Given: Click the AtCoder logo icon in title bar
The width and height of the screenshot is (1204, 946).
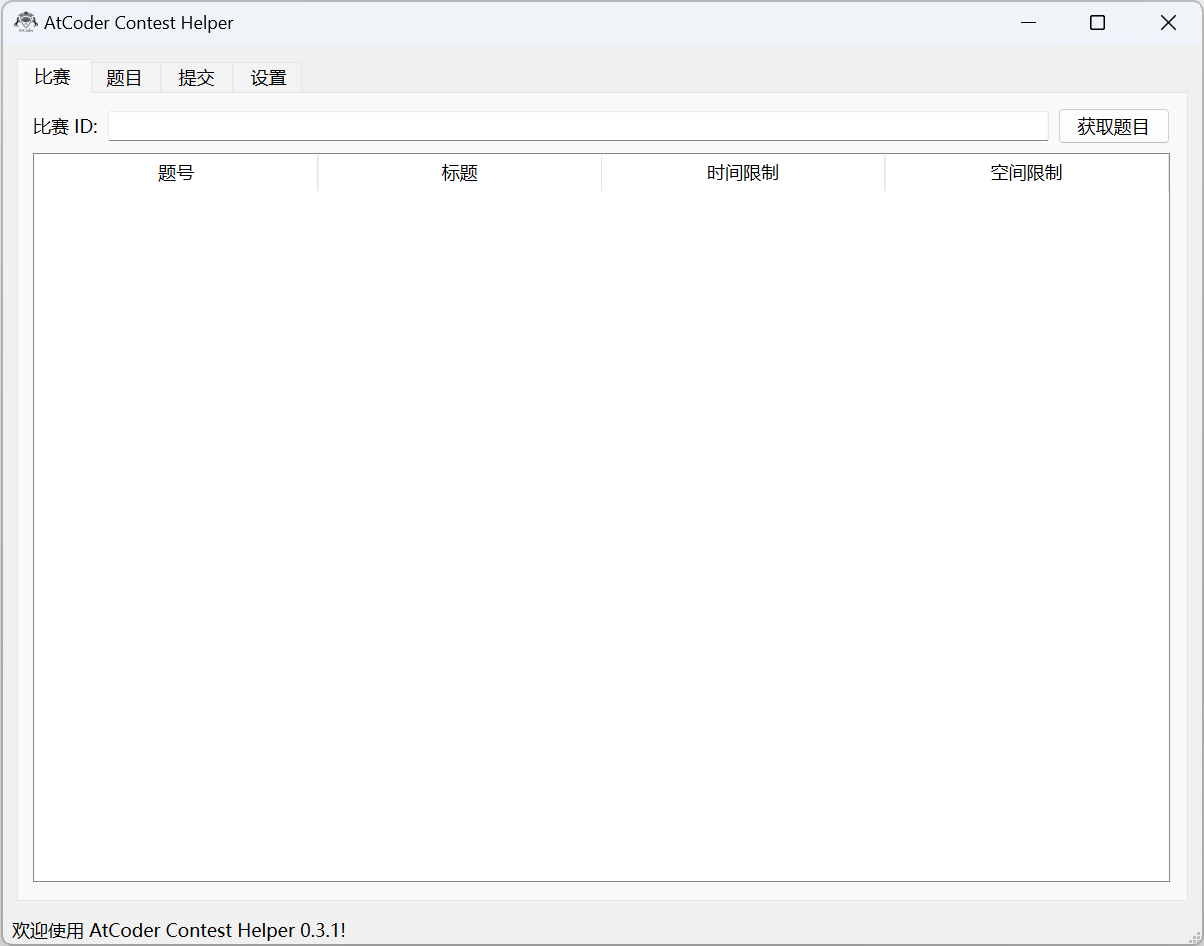Looking at the screenshot, I should (26, 22).
